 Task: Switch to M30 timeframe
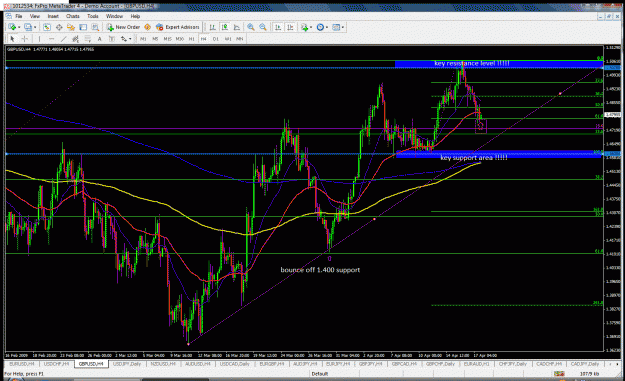[180, 39]
